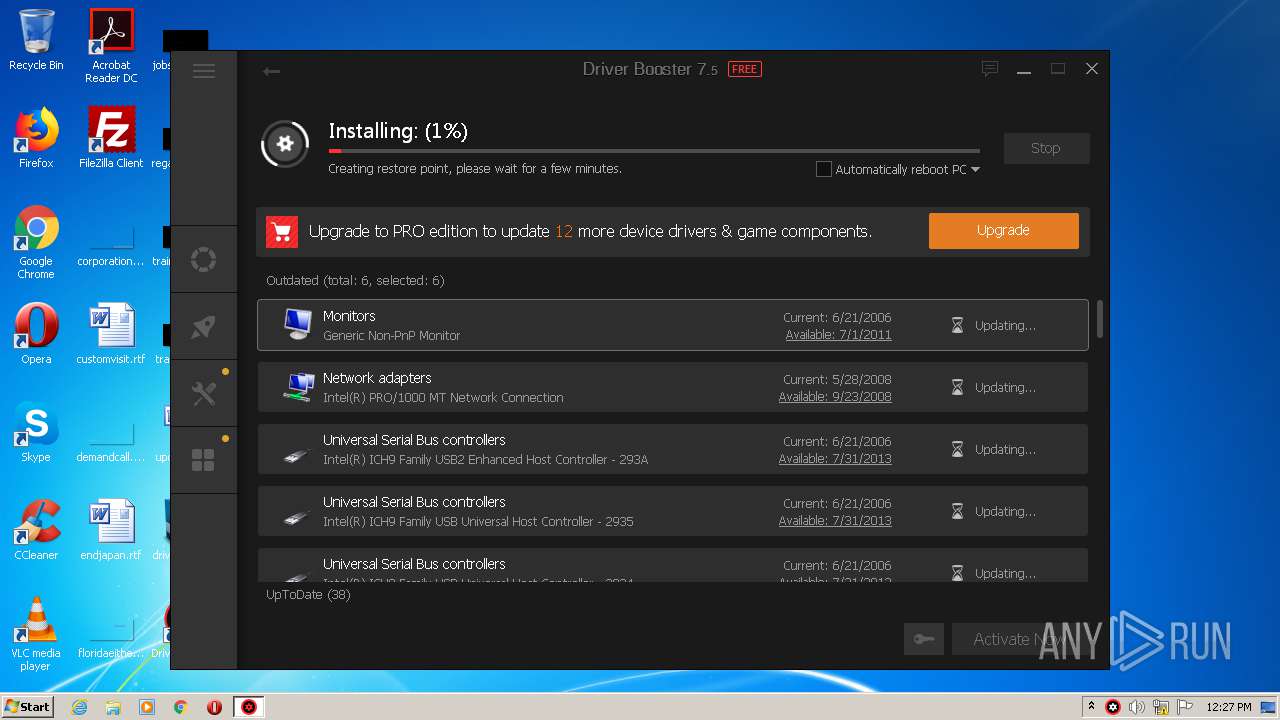The height and width of the screenshot is (720, 1280).
Task: Expand the UpToDate (38) section
Action: click(x=308, y=595)
